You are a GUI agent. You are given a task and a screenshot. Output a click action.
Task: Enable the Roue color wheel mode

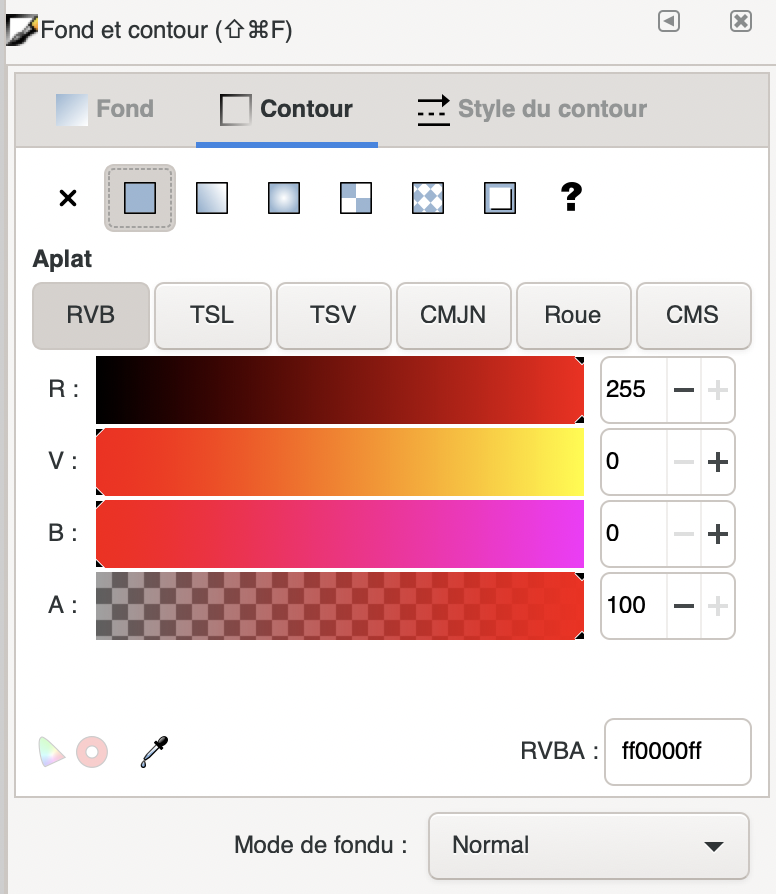(x=573, y=315)
